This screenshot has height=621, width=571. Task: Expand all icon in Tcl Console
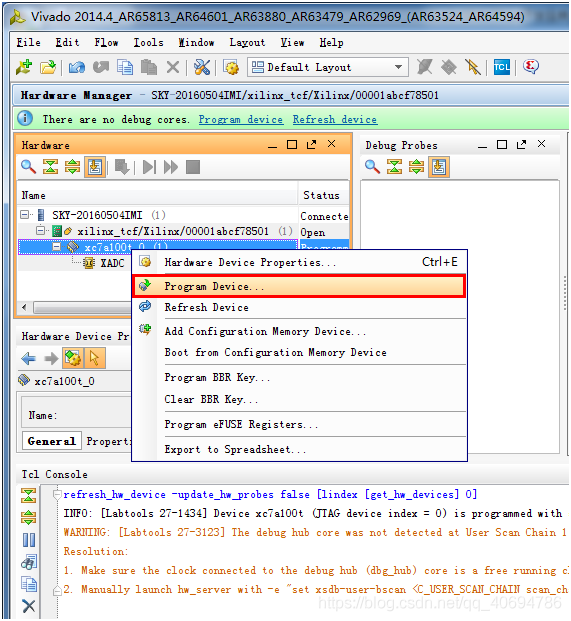(x=29, y=517)
